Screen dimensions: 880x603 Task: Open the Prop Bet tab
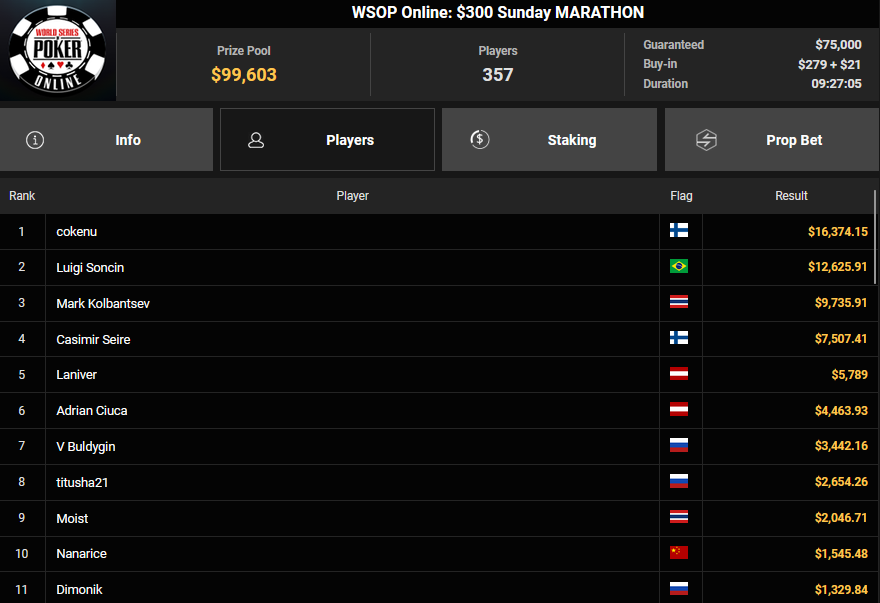click(772, 140)
